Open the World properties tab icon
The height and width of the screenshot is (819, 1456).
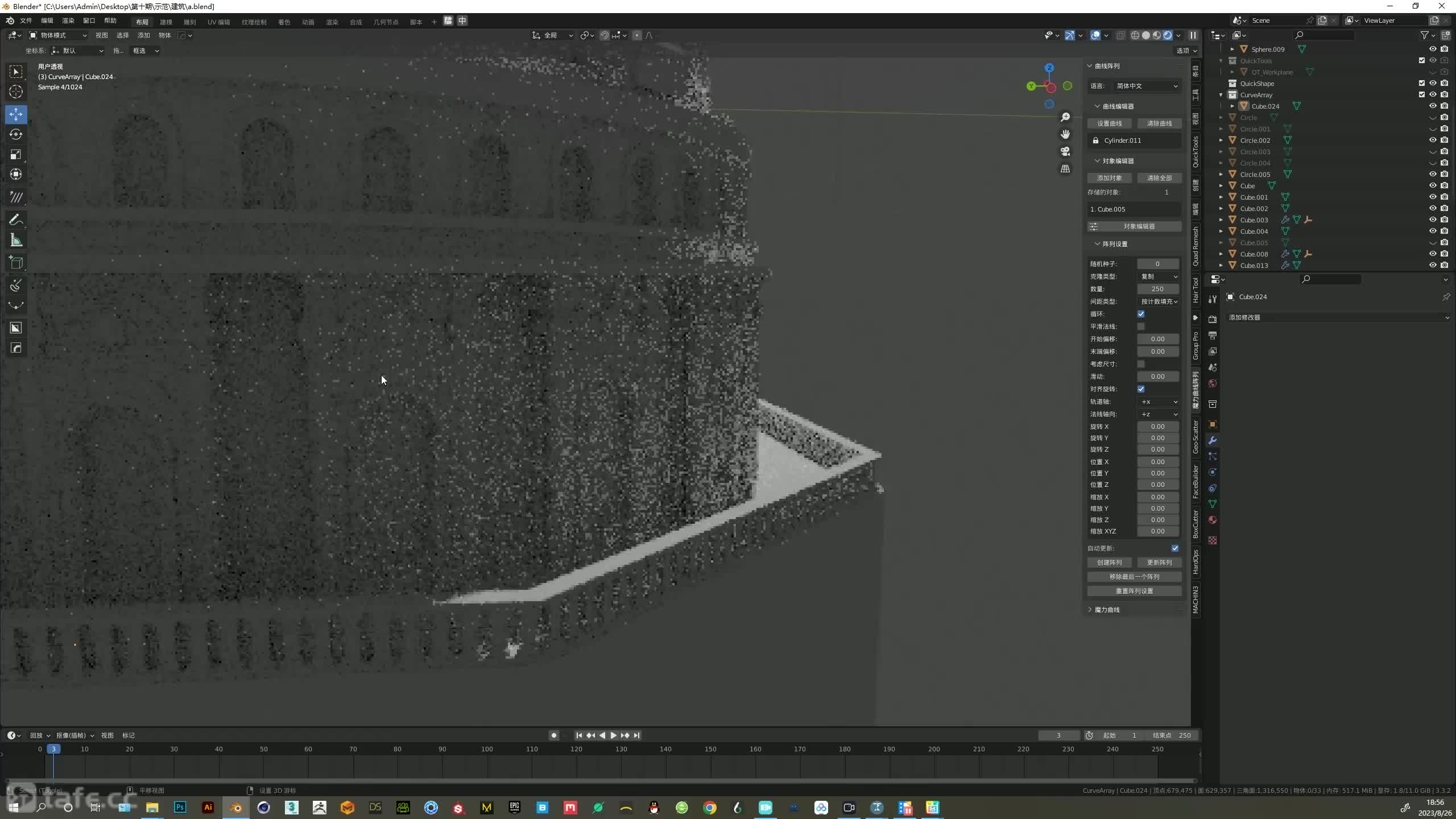coord(1213,383)
